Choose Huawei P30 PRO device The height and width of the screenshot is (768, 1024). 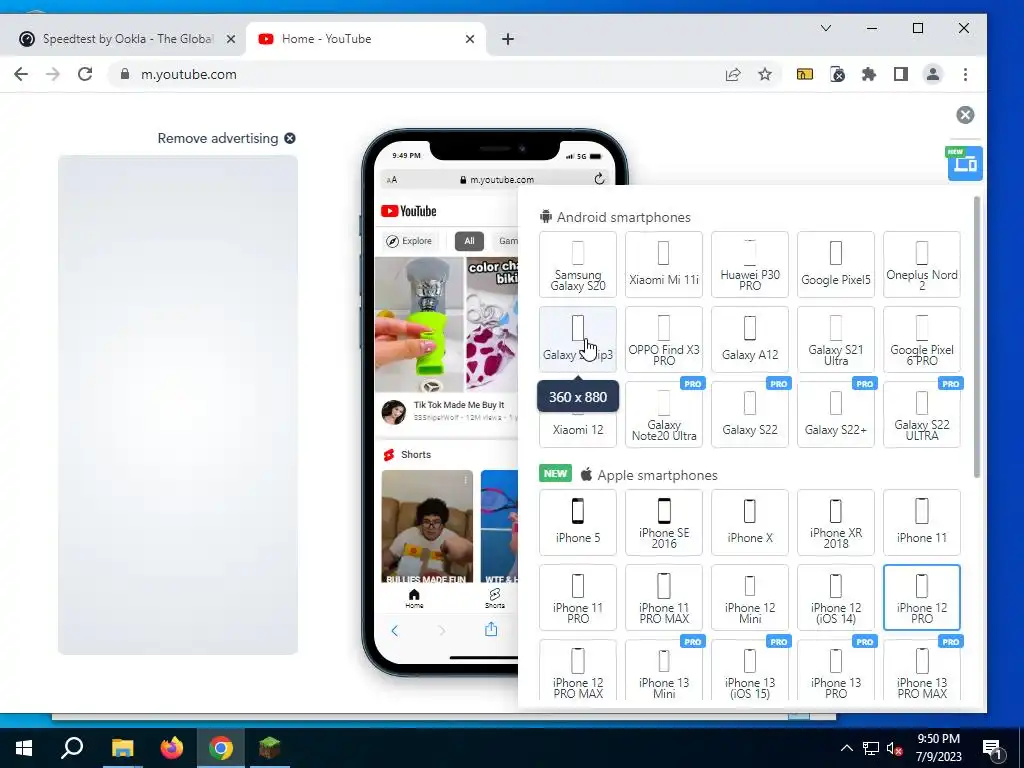[750, 264]
